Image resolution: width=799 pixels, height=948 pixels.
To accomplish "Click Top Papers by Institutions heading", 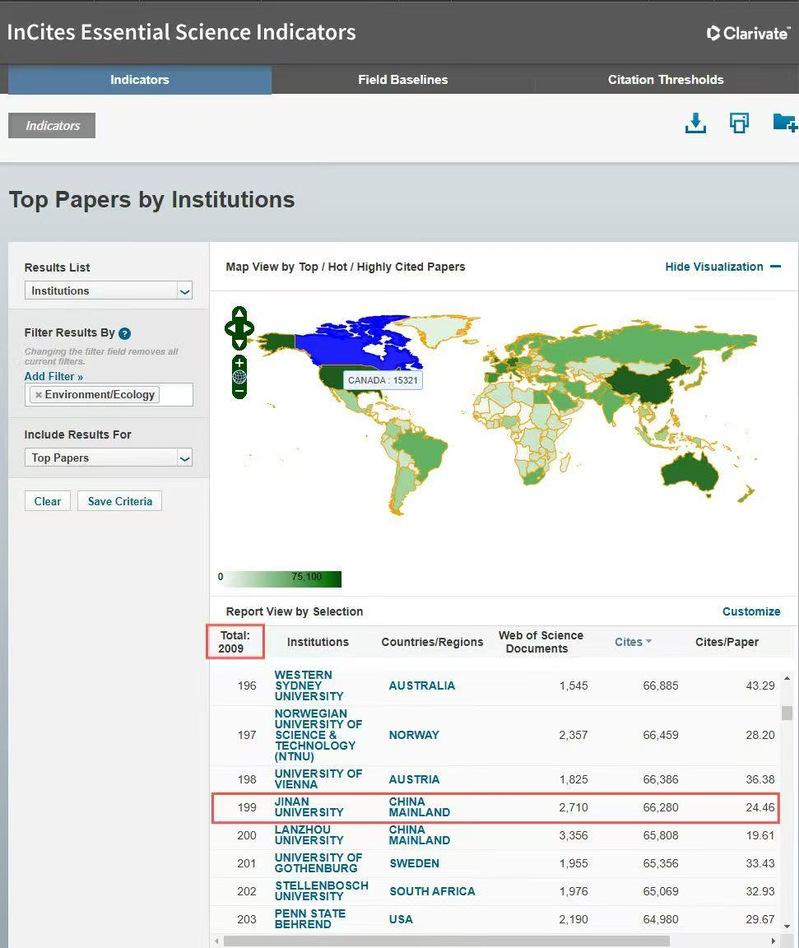I will [x=152, y=200].
